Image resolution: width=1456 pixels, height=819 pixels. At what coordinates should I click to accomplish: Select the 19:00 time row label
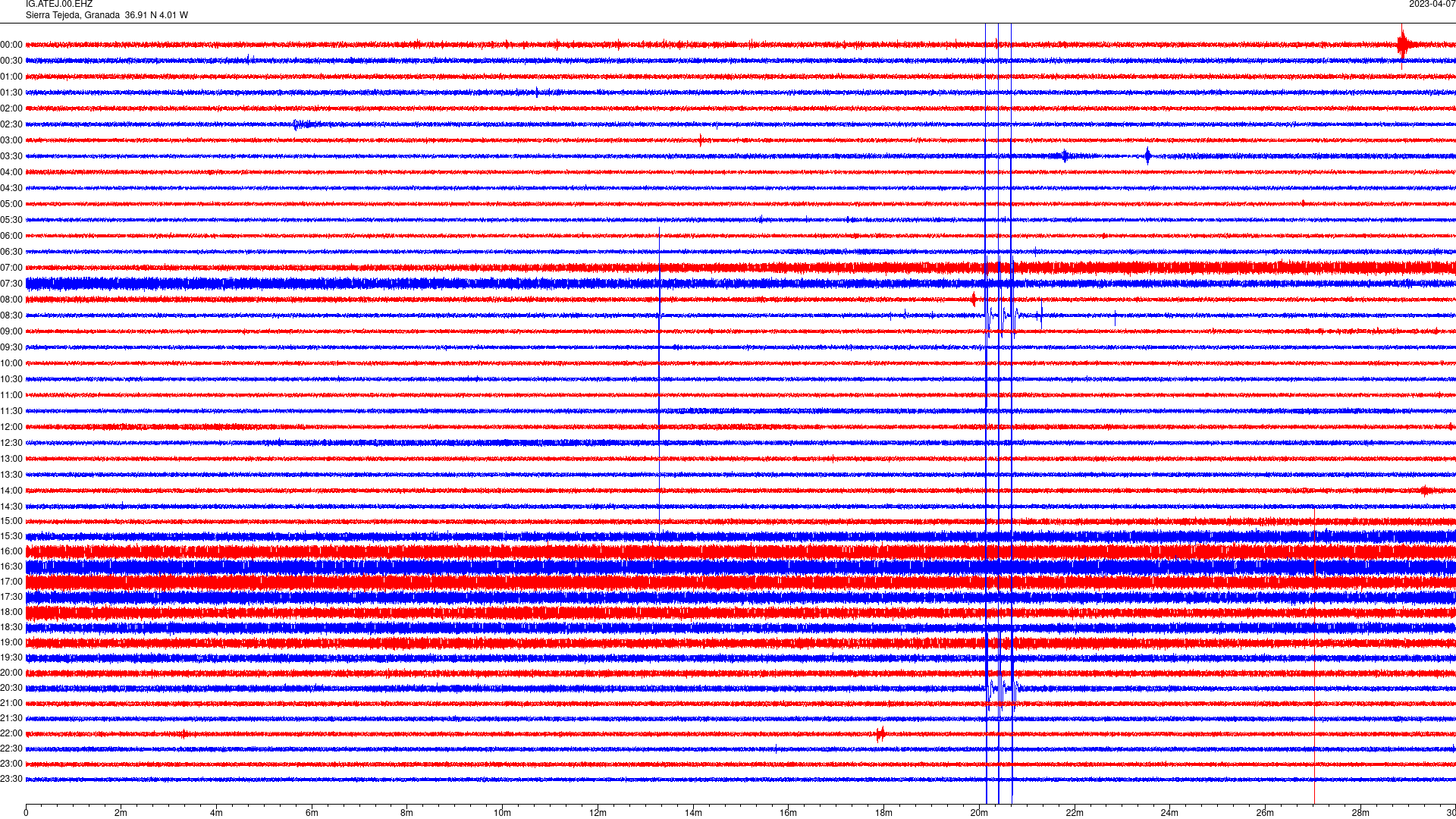click(11, 642)
